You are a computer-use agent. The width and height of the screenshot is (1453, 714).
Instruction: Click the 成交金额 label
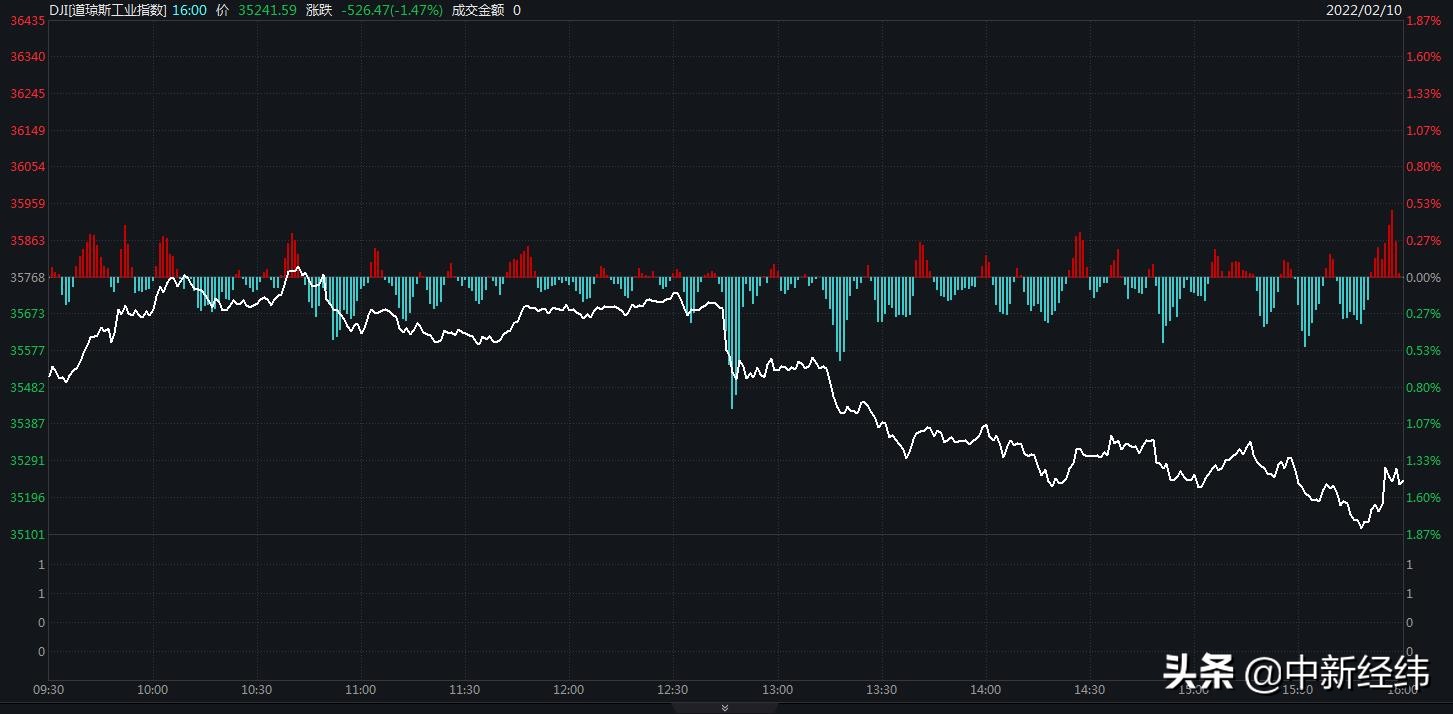pyautogui.click(x=477, y=10)
